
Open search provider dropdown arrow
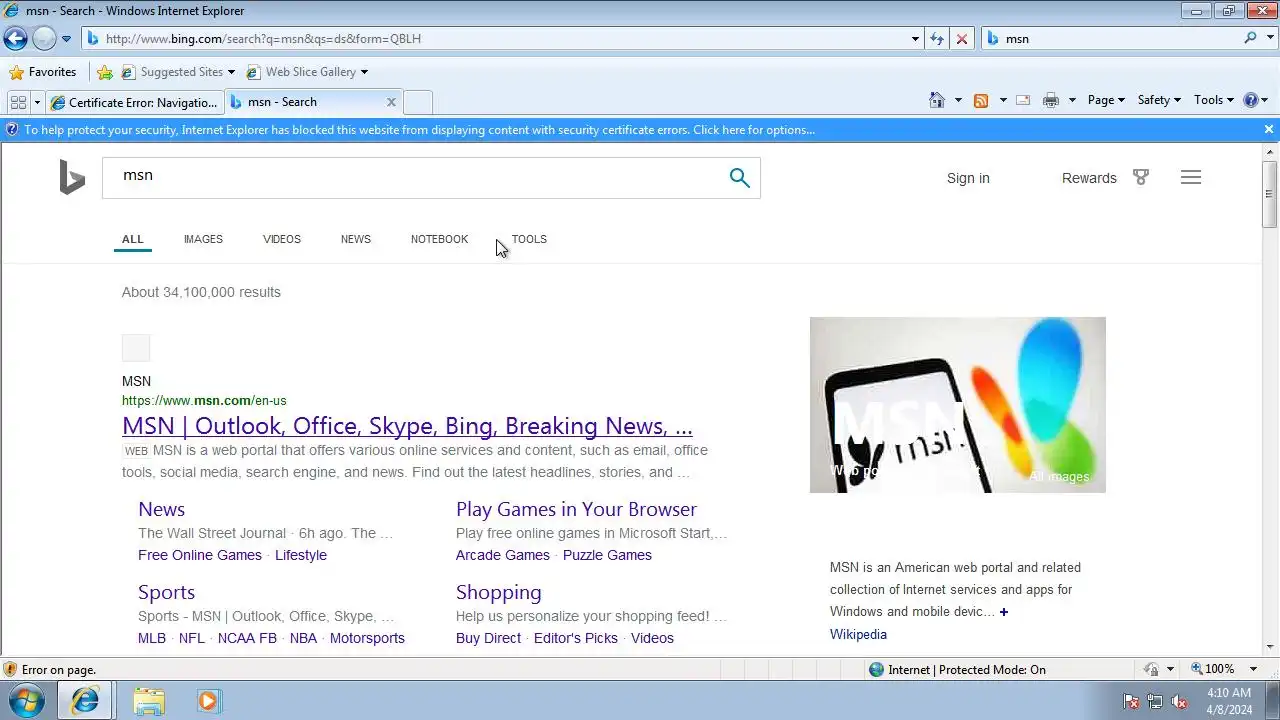(x=1268, y=39)
